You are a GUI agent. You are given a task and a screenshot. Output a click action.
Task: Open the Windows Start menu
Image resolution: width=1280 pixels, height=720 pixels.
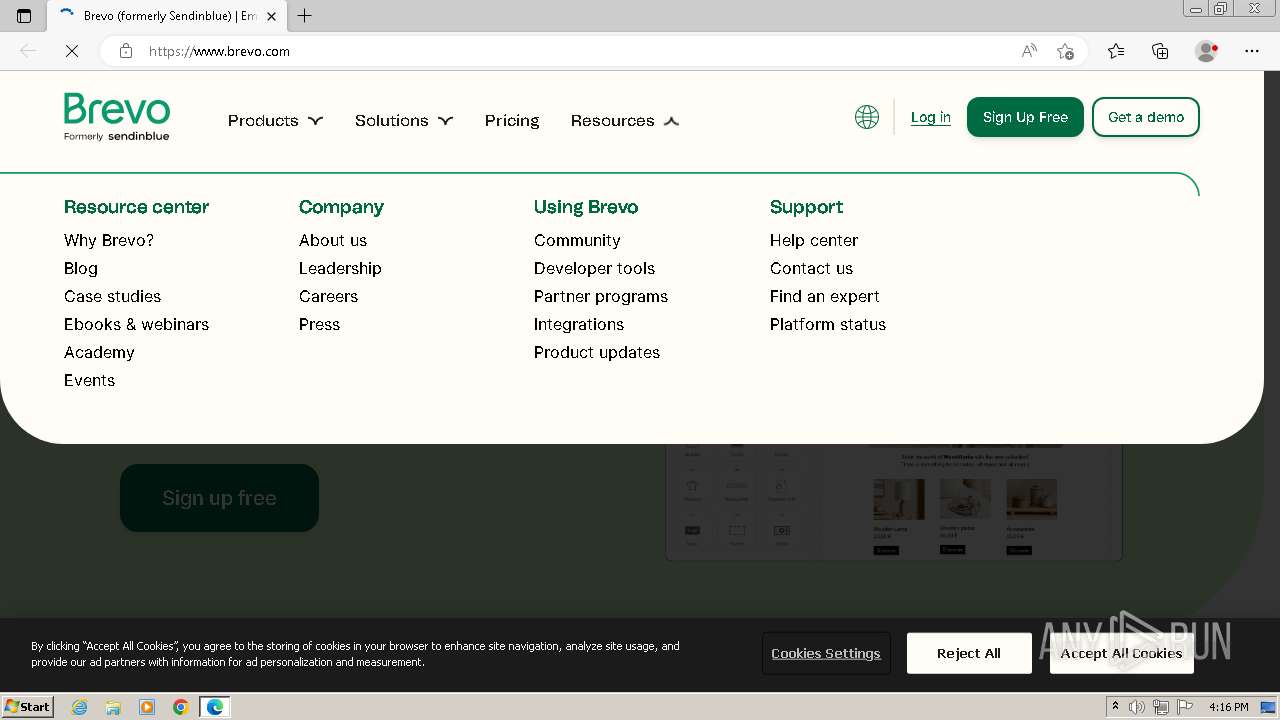click(27, 707)
